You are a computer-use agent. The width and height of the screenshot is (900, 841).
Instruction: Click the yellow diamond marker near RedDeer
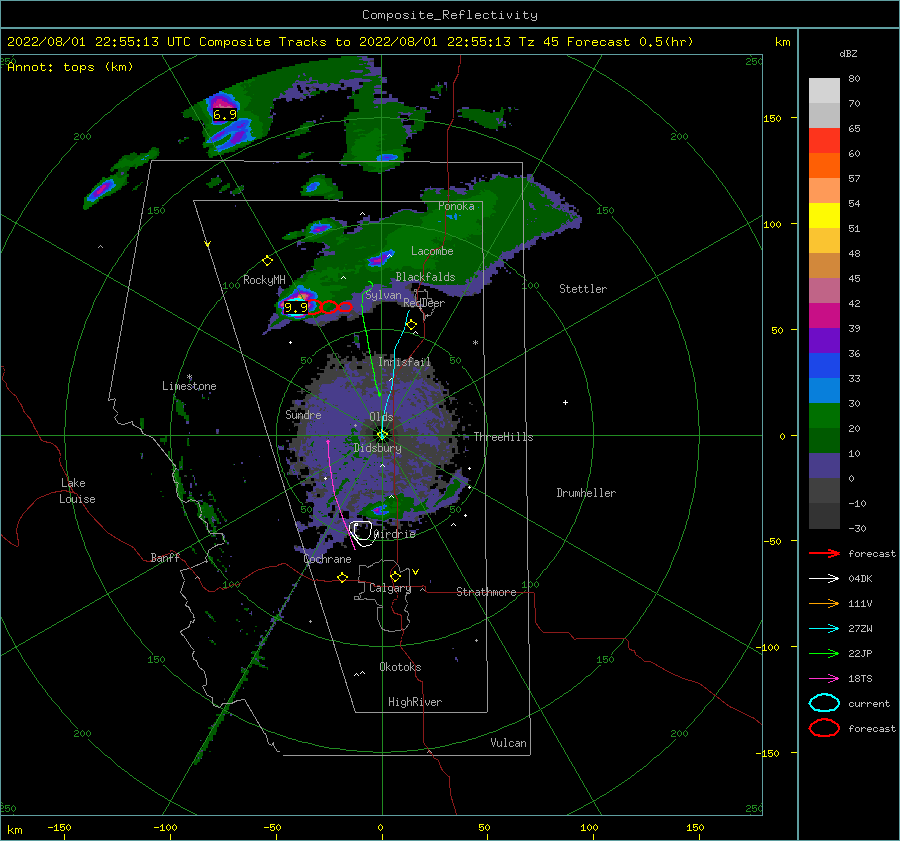coord(411,325)
